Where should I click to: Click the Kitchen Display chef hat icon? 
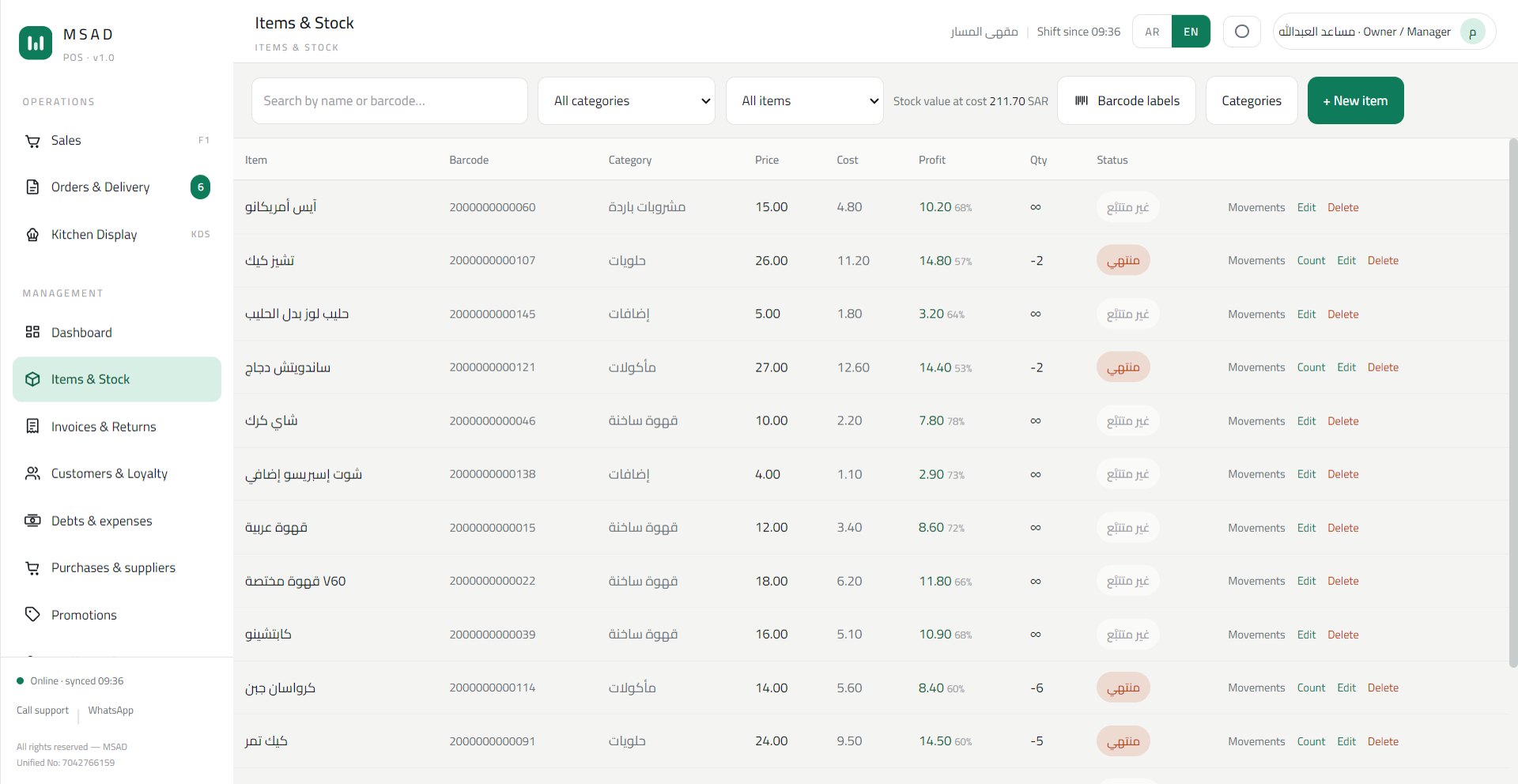(x=32, y=235)
